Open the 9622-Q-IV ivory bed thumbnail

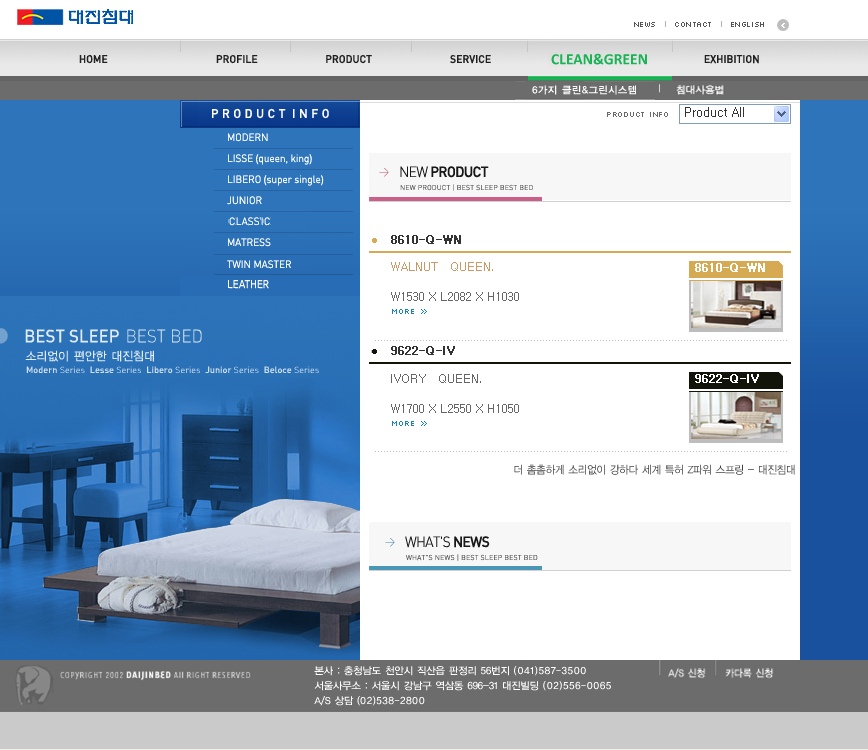pos(736,417)
